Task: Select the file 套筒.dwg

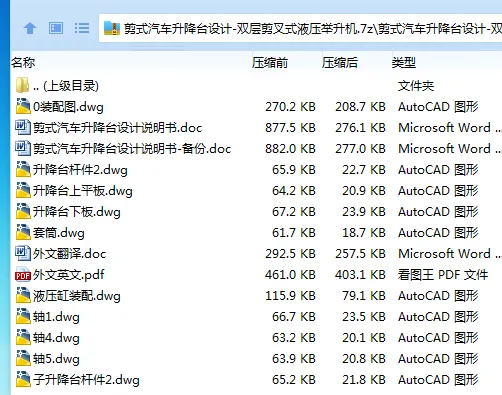Action: 59,233
